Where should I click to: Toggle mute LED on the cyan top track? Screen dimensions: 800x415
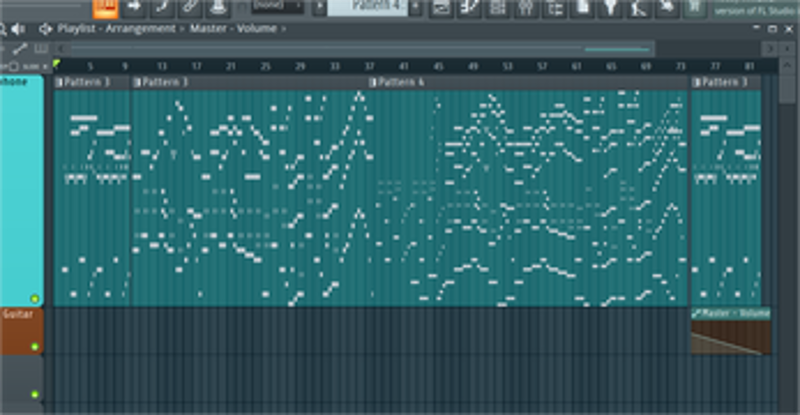[x=35, y=298]
